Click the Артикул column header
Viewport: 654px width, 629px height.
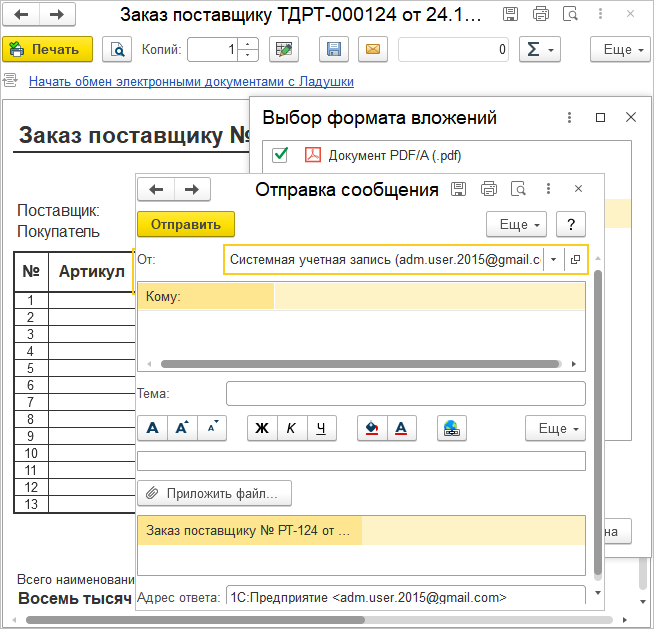pos(92,271)
